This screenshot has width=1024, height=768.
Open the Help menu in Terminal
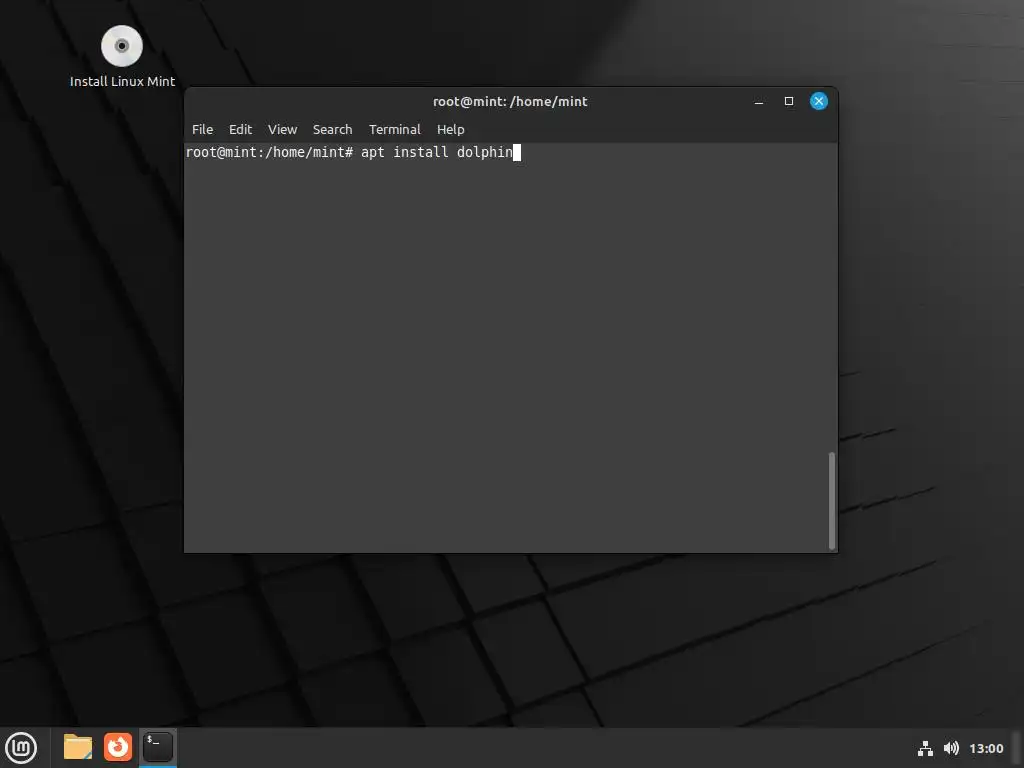pyautogui.click(x=451, y=129)
